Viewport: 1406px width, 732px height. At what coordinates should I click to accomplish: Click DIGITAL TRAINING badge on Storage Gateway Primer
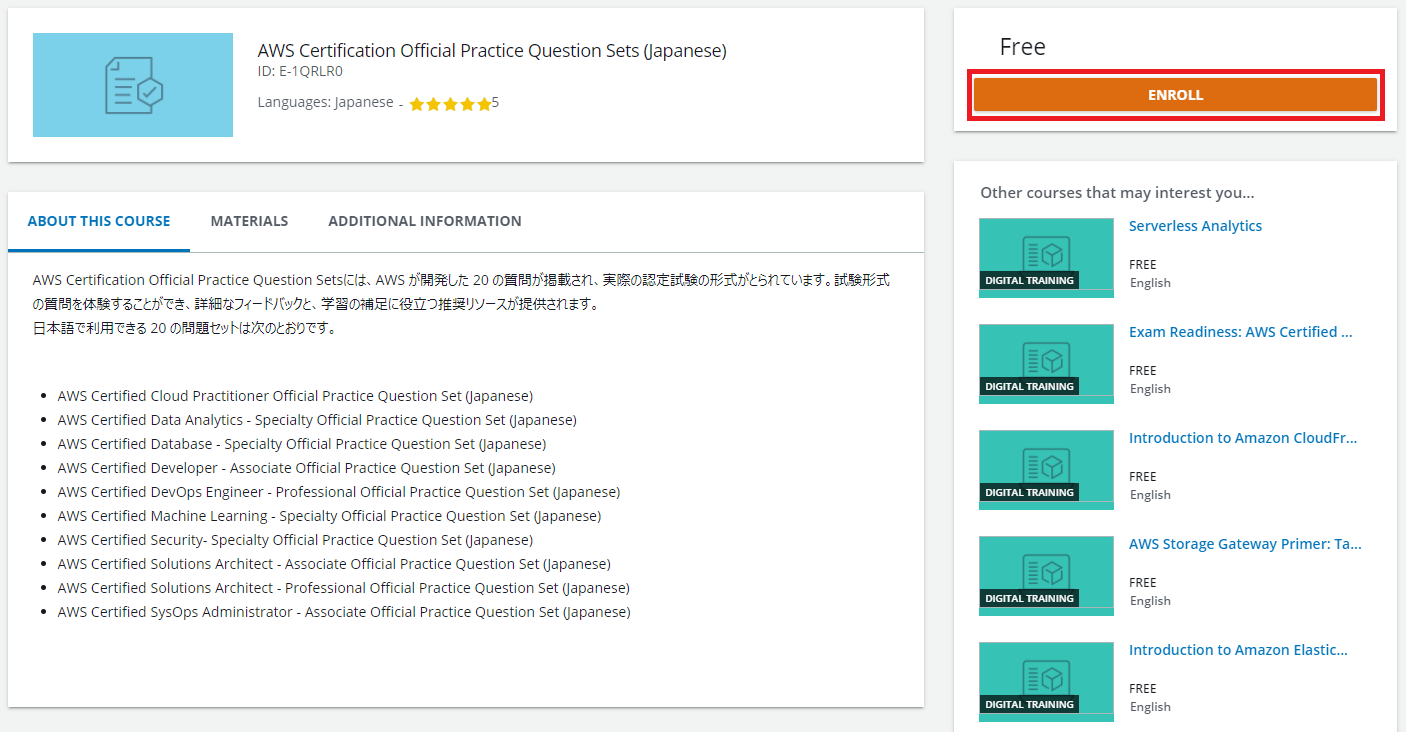(1029, 599)
